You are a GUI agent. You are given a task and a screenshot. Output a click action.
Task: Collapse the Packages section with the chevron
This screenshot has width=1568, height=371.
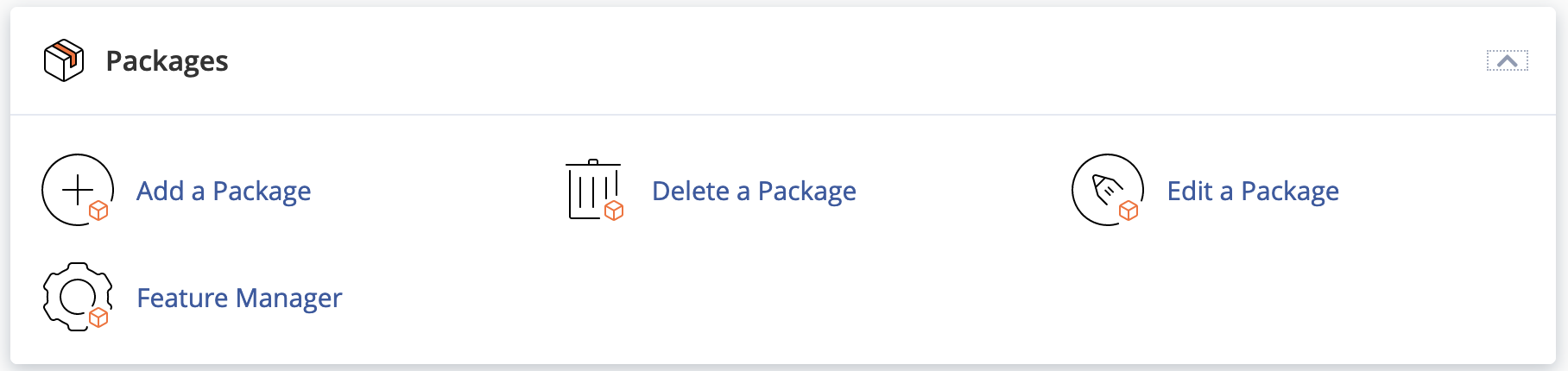1507,60
